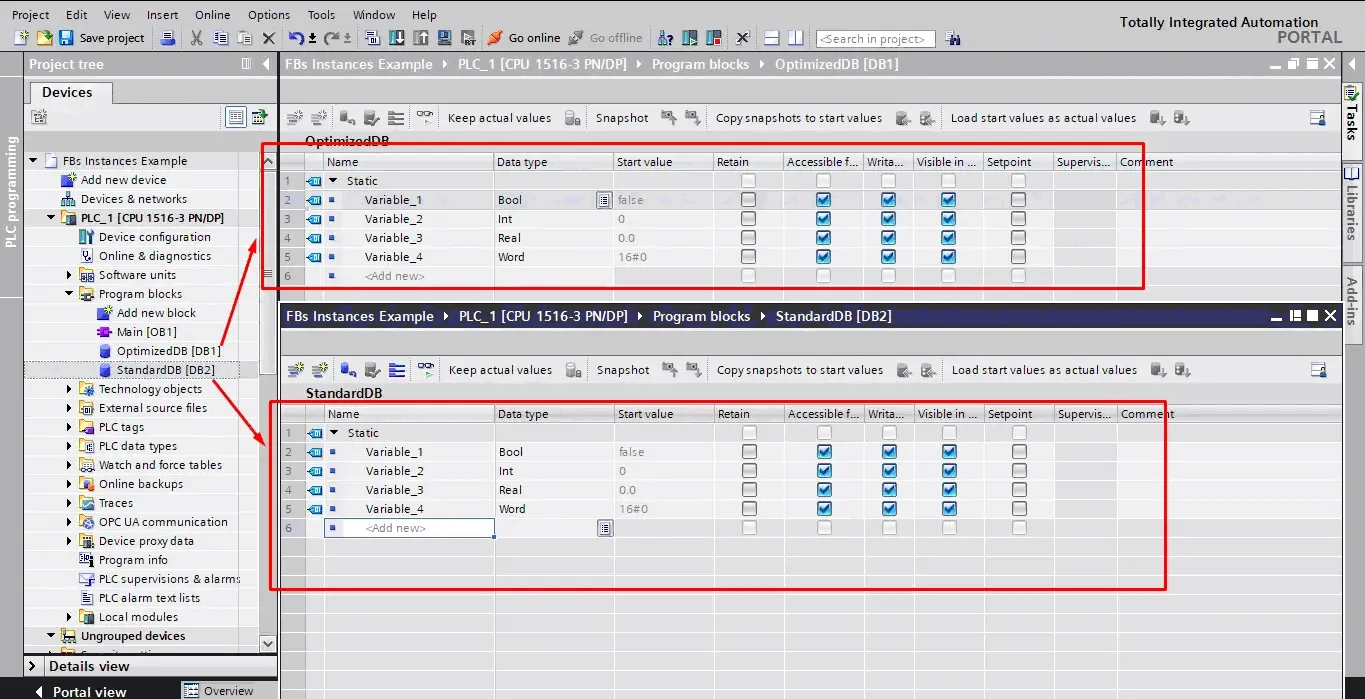
Task: Click the Open project icon
Action: click(x=44, y=38)
